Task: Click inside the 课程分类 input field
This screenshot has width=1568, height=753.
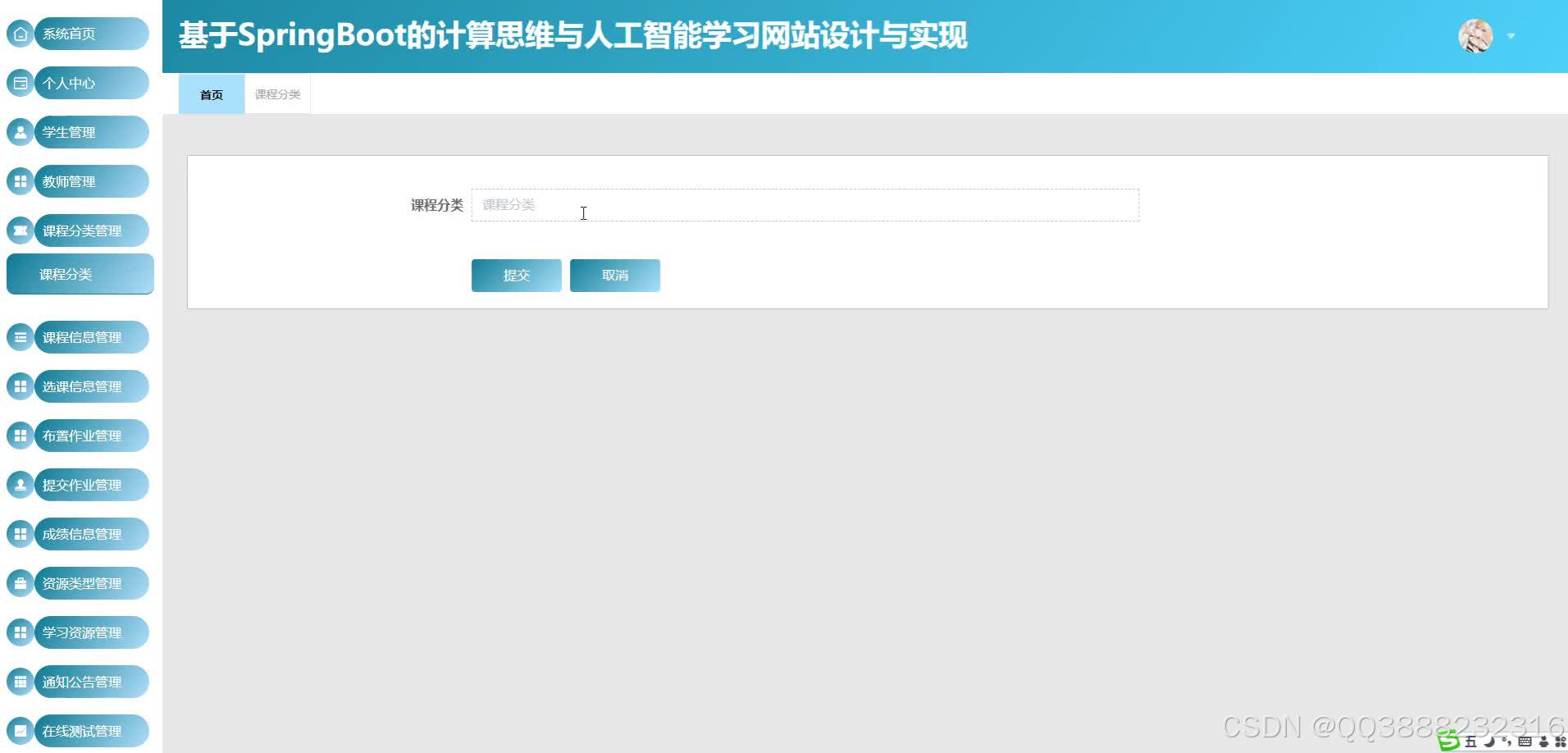Action: (804, 204)
